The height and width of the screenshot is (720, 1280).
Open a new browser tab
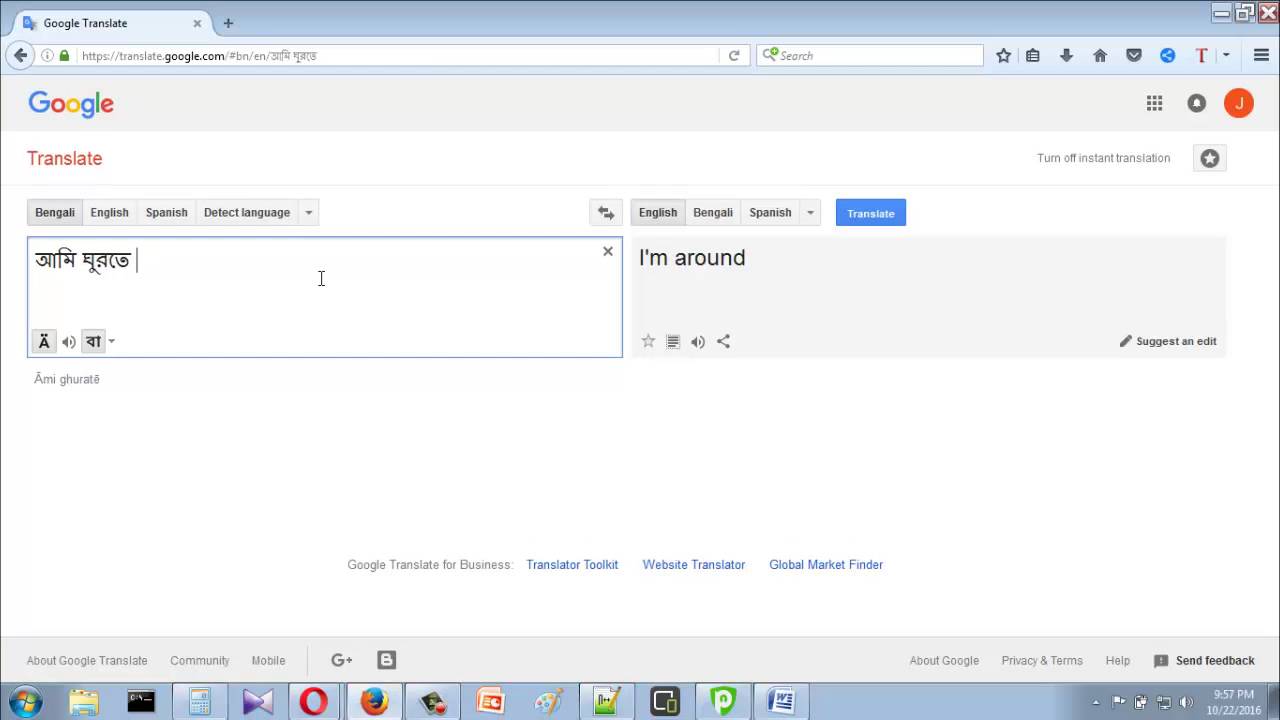228,23
